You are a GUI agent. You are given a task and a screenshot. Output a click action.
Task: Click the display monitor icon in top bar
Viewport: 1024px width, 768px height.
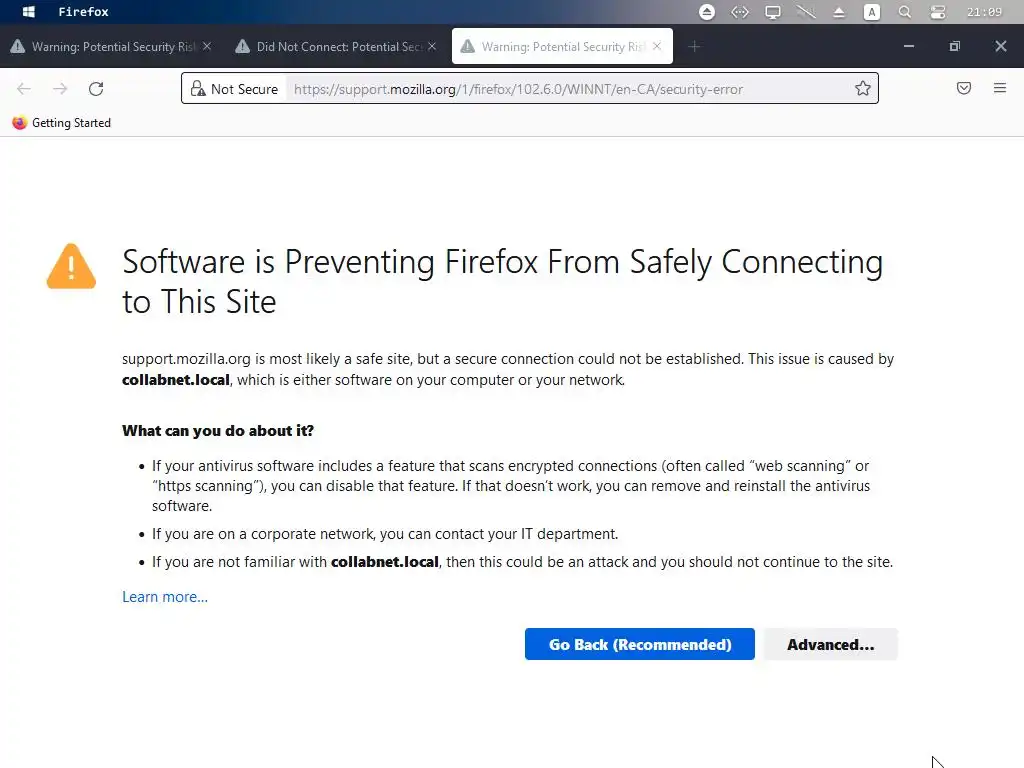click(773, 12)
